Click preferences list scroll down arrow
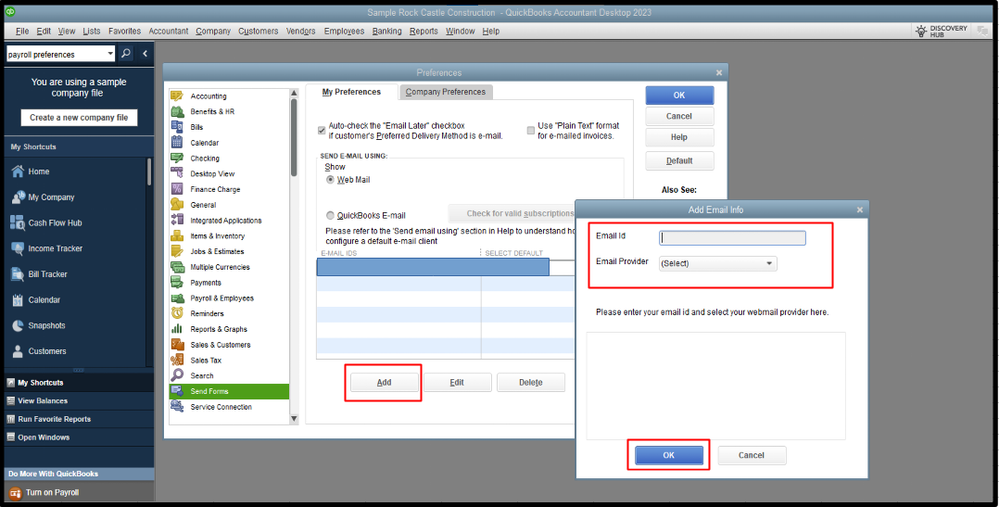The width and height of the screenshot is (999, 507). click(294, 418)
